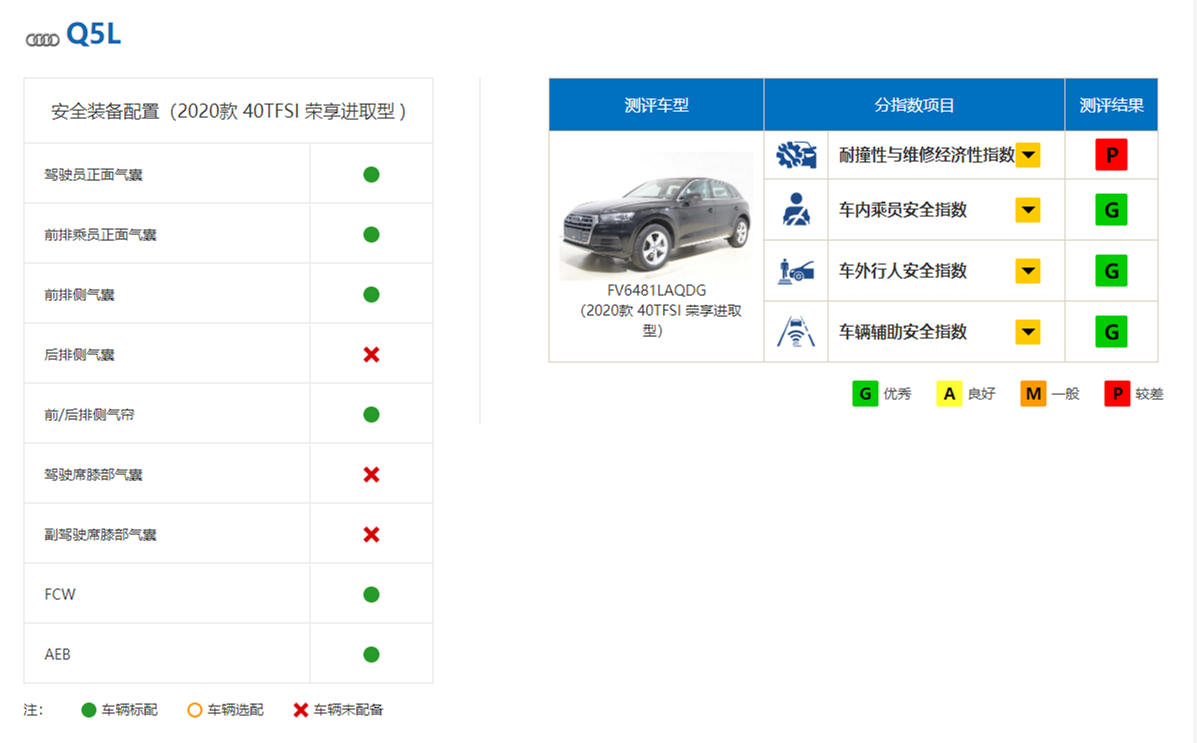Click the vehicle assist safety radar icon
1197x743 pixels.
point(795,331)
